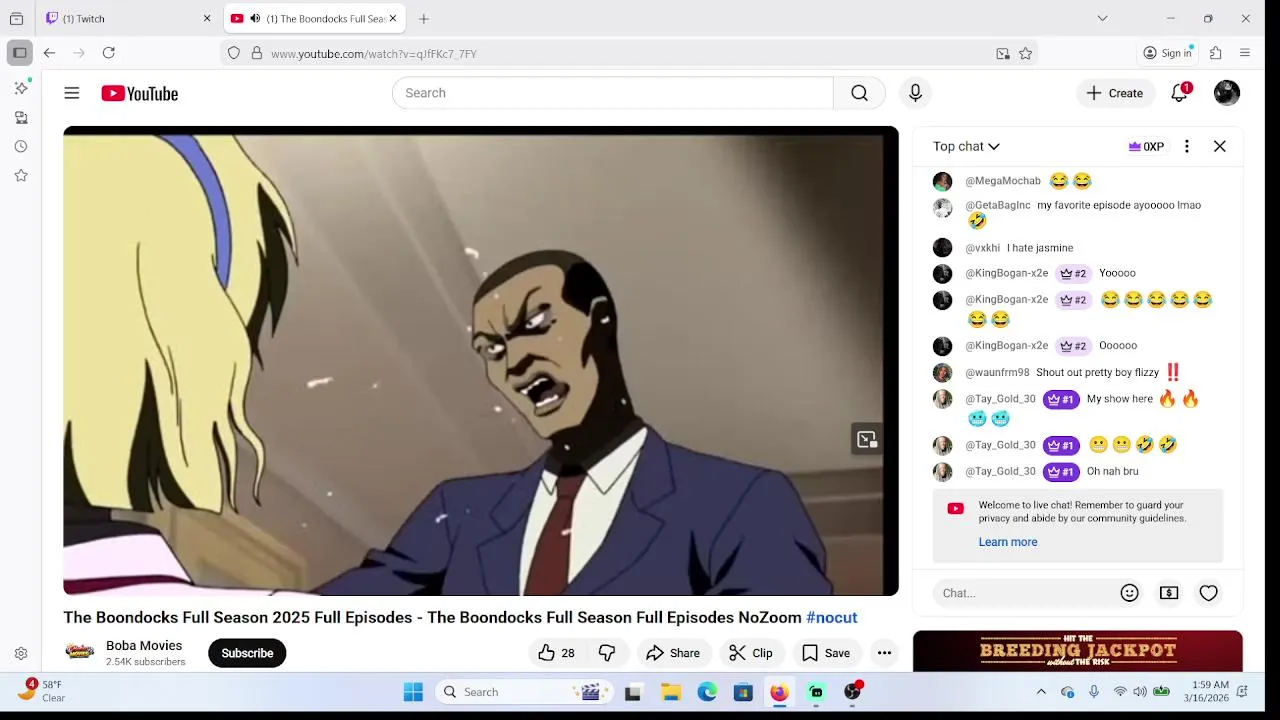Open picture-in-picture icon in address bar
This screenshot has width=1280, height=720.
(1003, 54)
